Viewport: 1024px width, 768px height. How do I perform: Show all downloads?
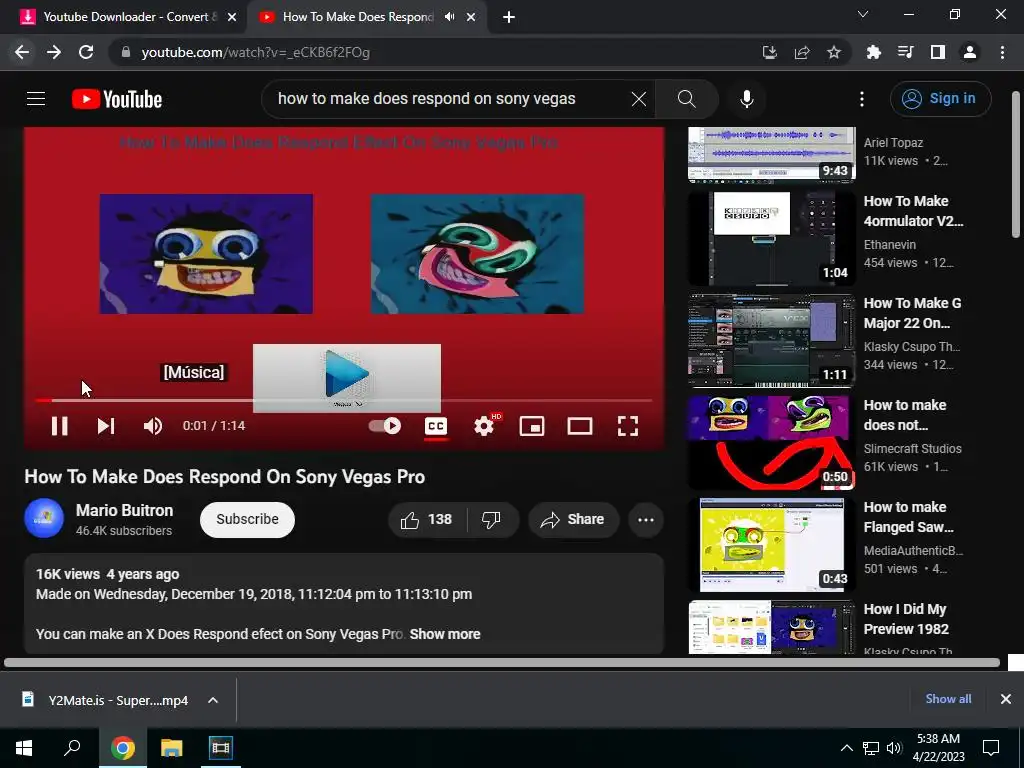point(948,699)
